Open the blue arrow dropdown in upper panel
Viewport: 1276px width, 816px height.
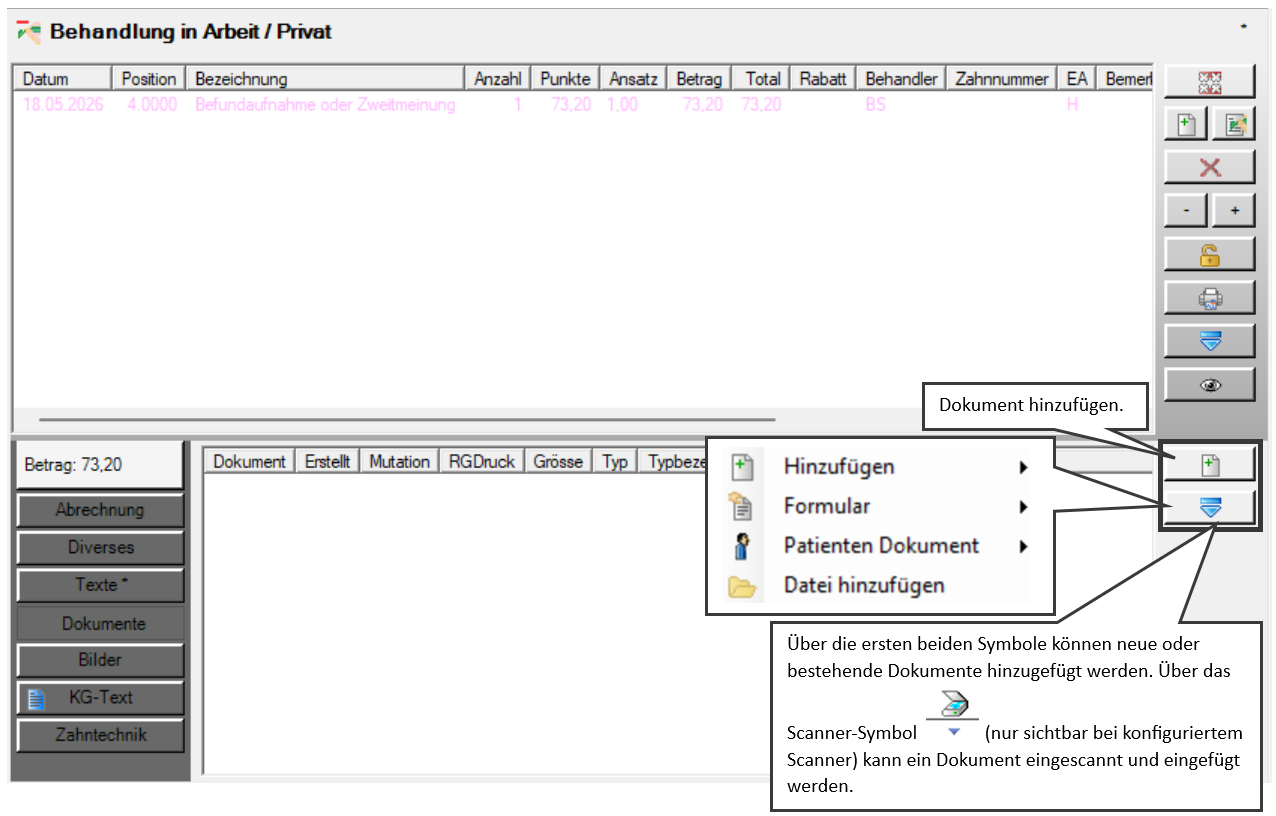point(1209,341)
